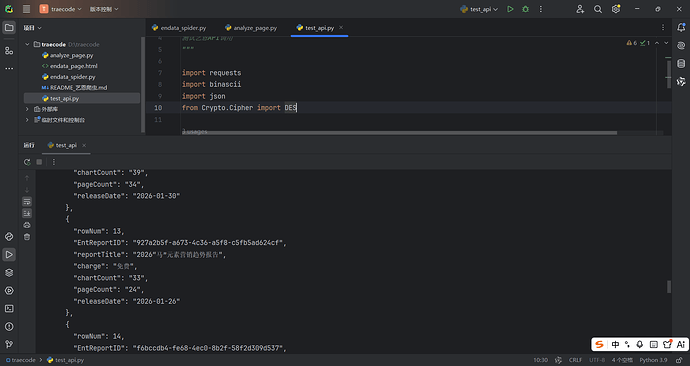Screen dimensions: 690x366
Task: Open the Database tool window icon
Action: click(x=681, y=63)
